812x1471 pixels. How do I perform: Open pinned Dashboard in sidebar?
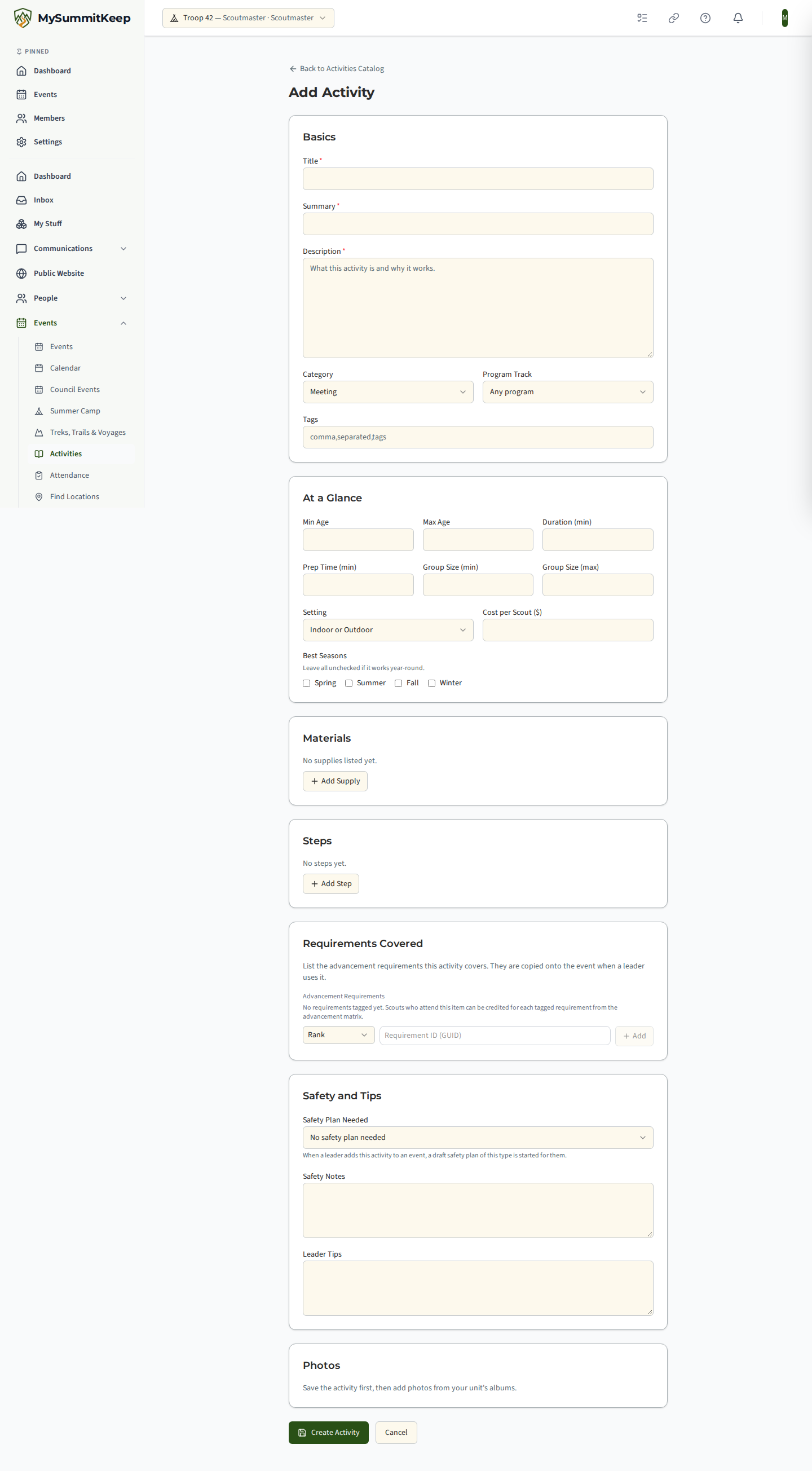tap(72, 71)
